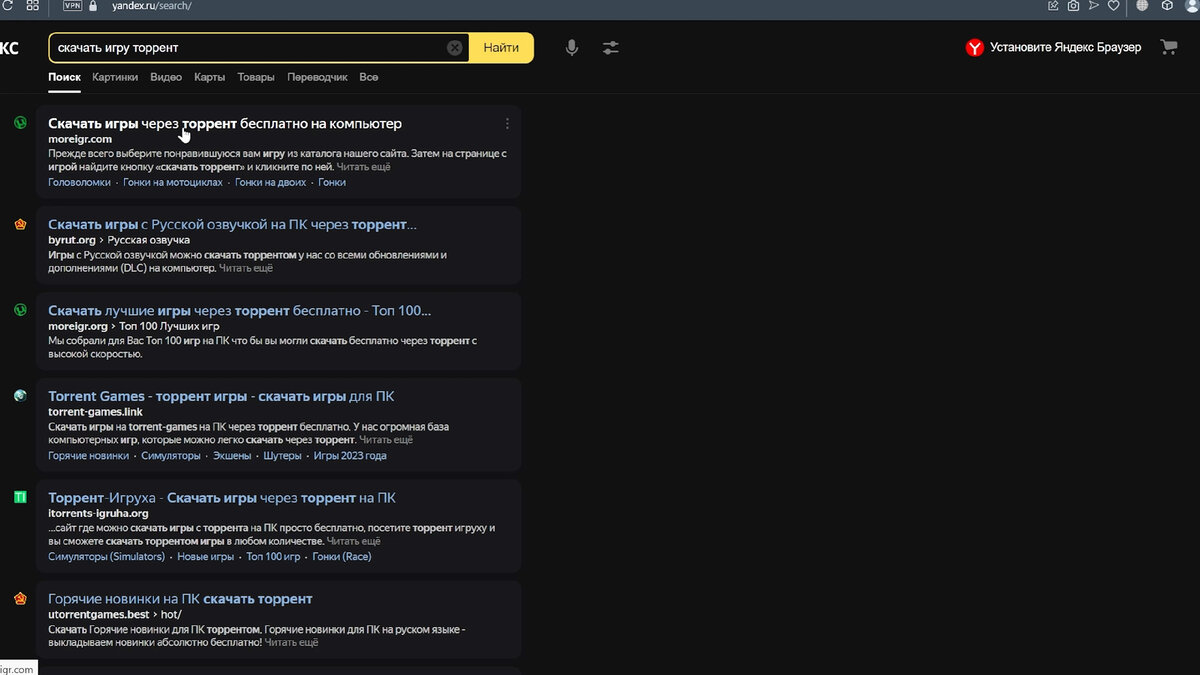Click the padlock site security icon

click(x=94, y=6)
